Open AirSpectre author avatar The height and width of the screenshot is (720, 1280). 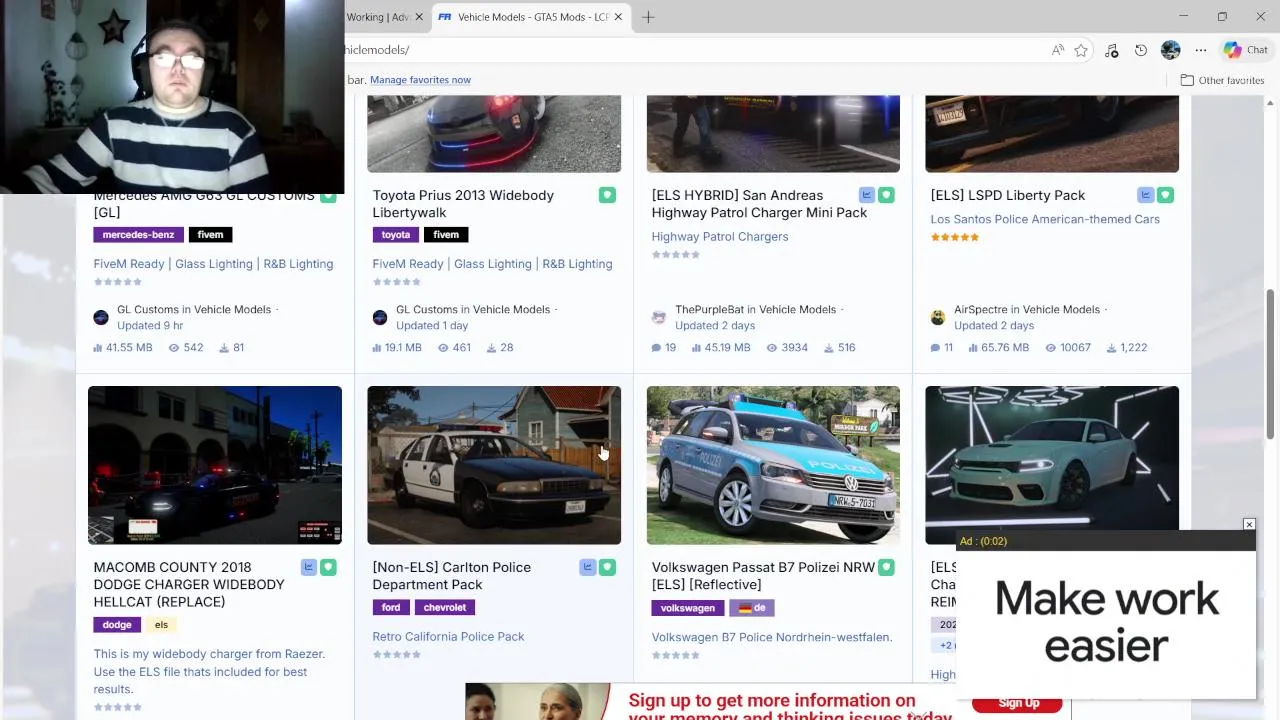point(938,318)
